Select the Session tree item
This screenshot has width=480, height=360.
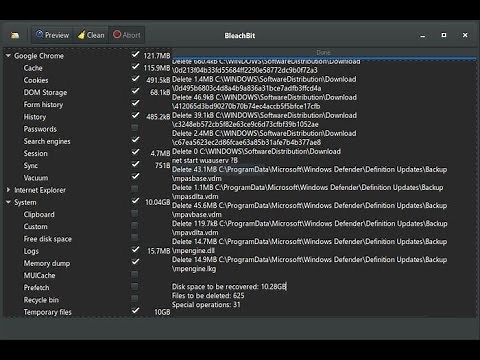click(35, 153)
